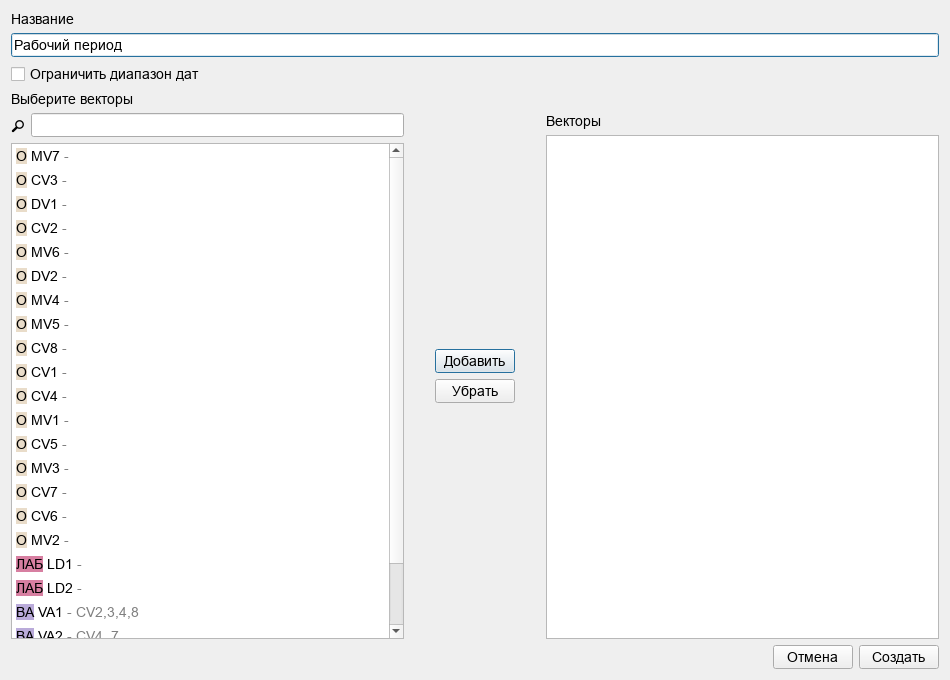
Task: Click the magnifier search icon
Action: [x=18, y=125]
